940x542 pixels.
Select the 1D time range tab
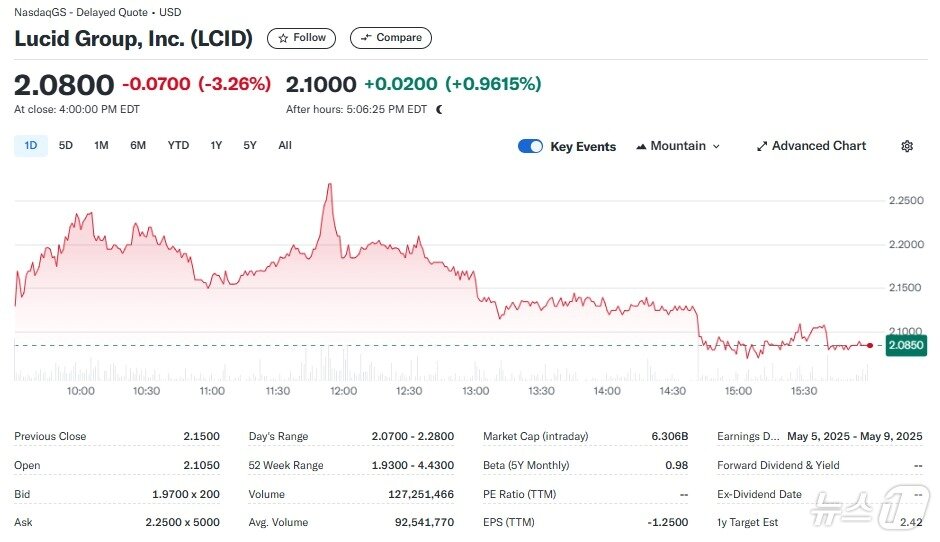(x=30, y=145)
